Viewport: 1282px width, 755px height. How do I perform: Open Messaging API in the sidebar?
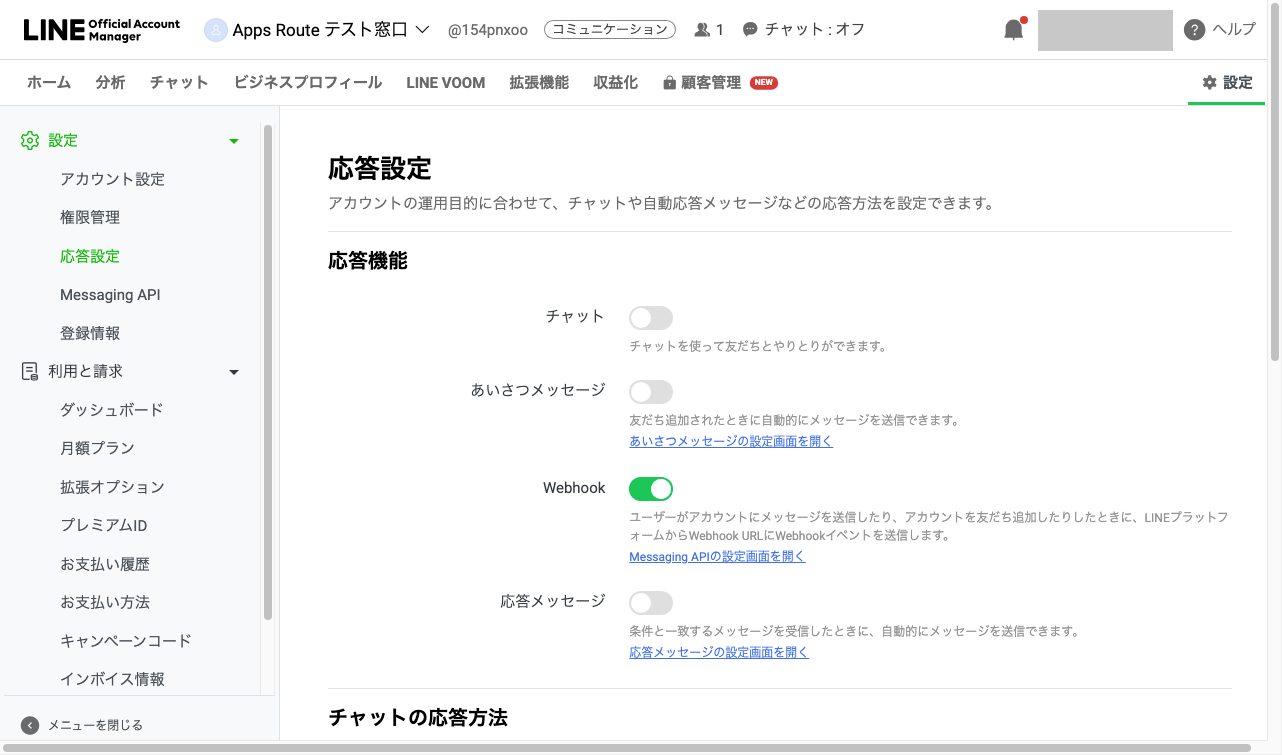click(110, 295)
